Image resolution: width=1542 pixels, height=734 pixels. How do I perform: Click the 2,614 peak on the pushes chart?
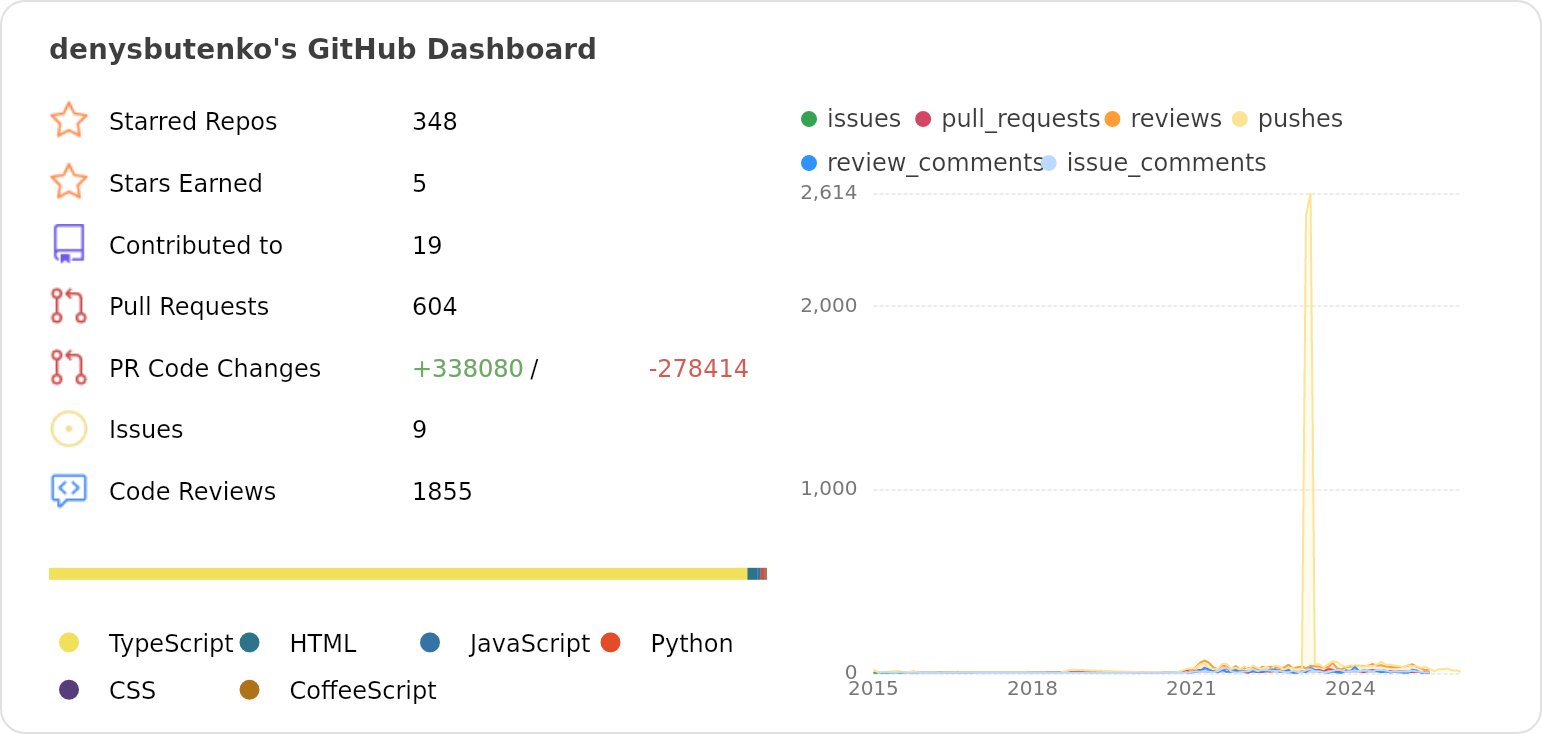click(x=1311, y=196)
